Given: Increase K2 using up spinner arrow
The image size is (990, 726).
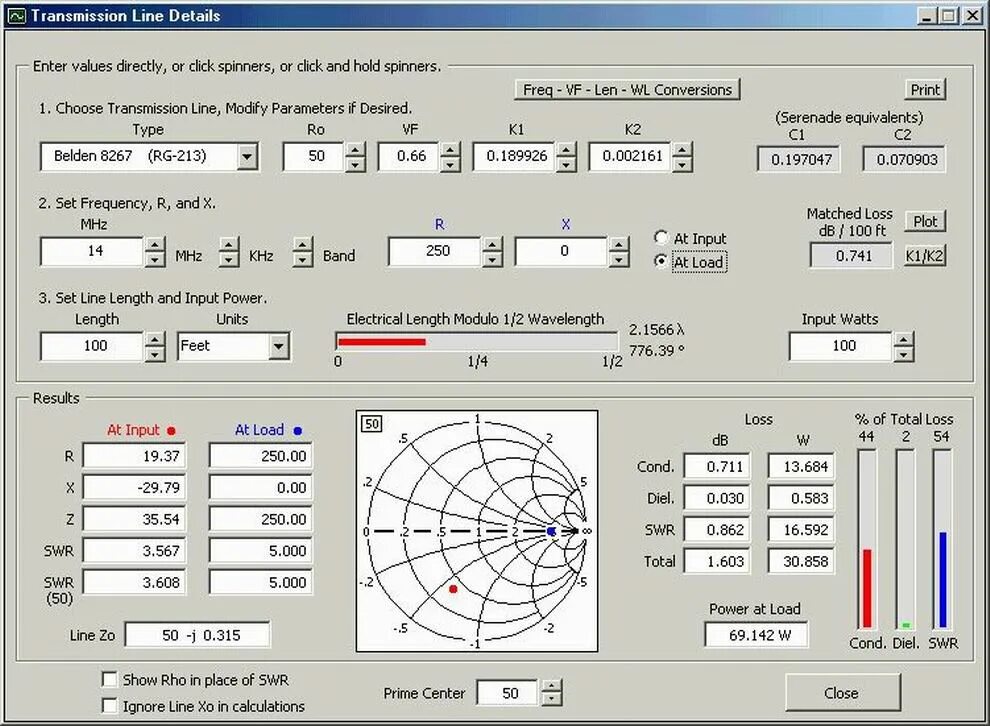Looking at the screenshot, I should click(x=682, y=150).
